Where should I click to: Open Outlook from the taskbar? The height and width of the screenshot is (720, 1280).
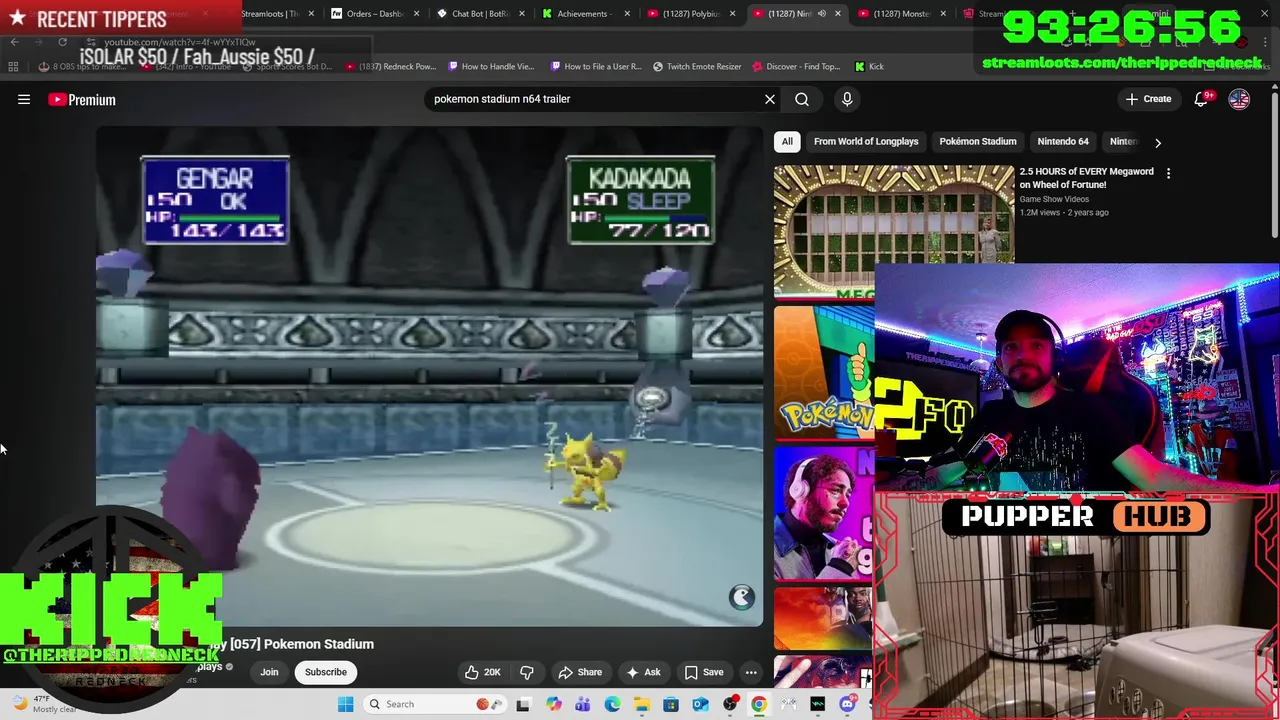tap(700, 704)
